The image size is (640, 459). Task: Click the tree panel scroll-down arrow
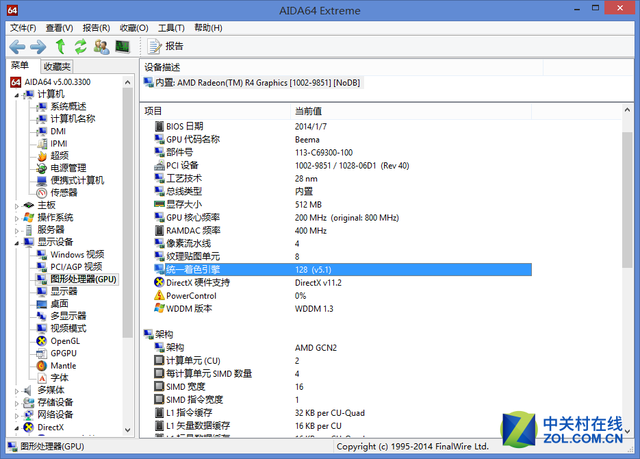click(128, 430)
